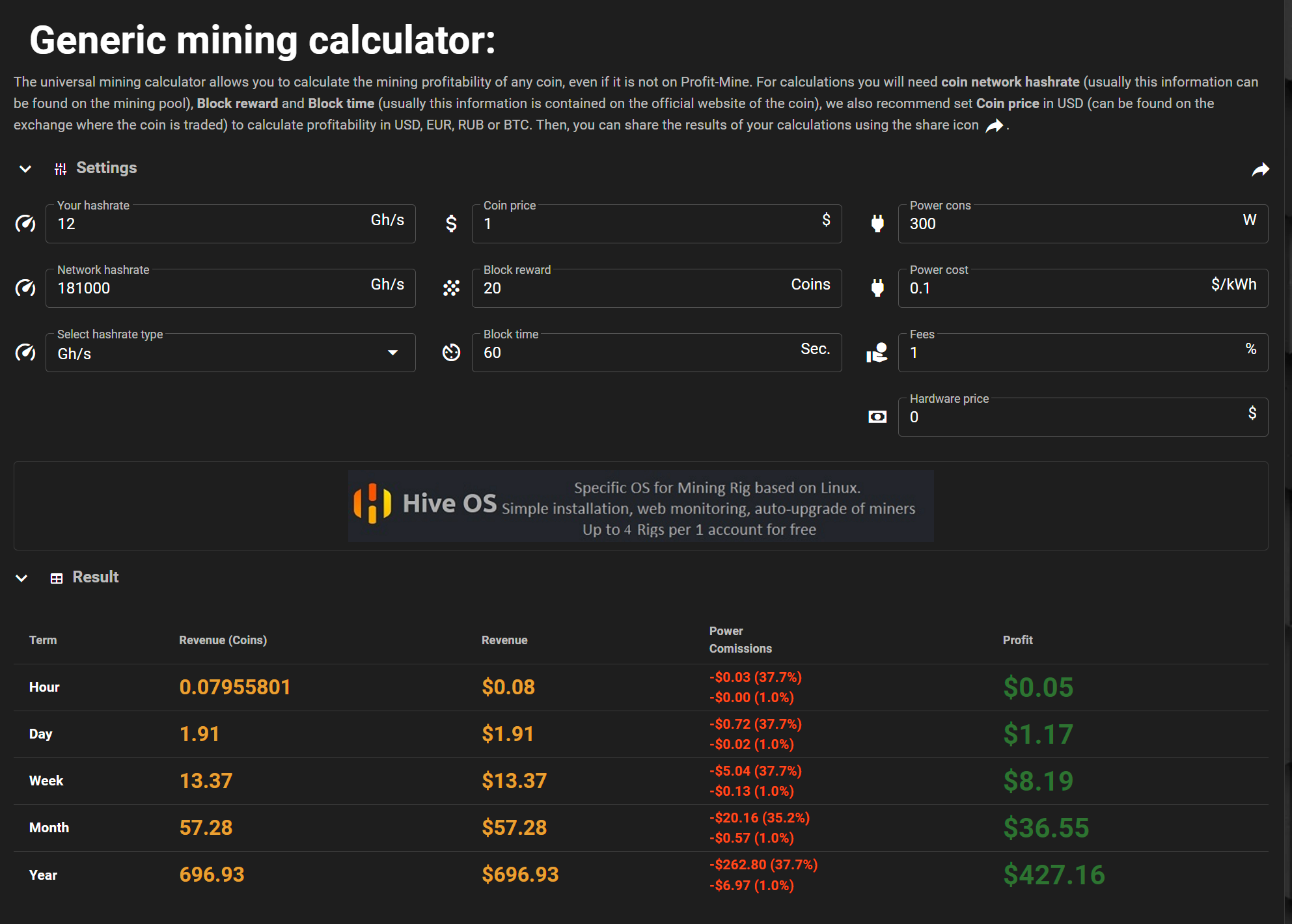
Task: Focus the Your hashrate input field
Action: pyautogui.click(x=230, y=224)
